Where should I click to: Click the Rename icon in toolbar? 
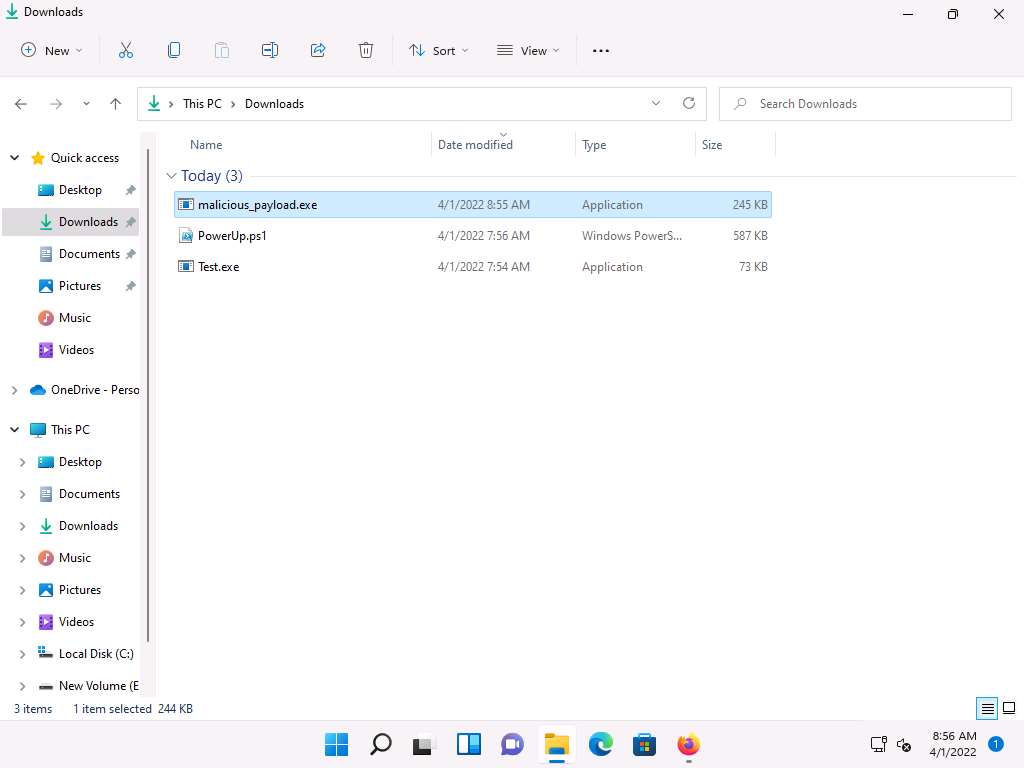(x=270, y=50)
